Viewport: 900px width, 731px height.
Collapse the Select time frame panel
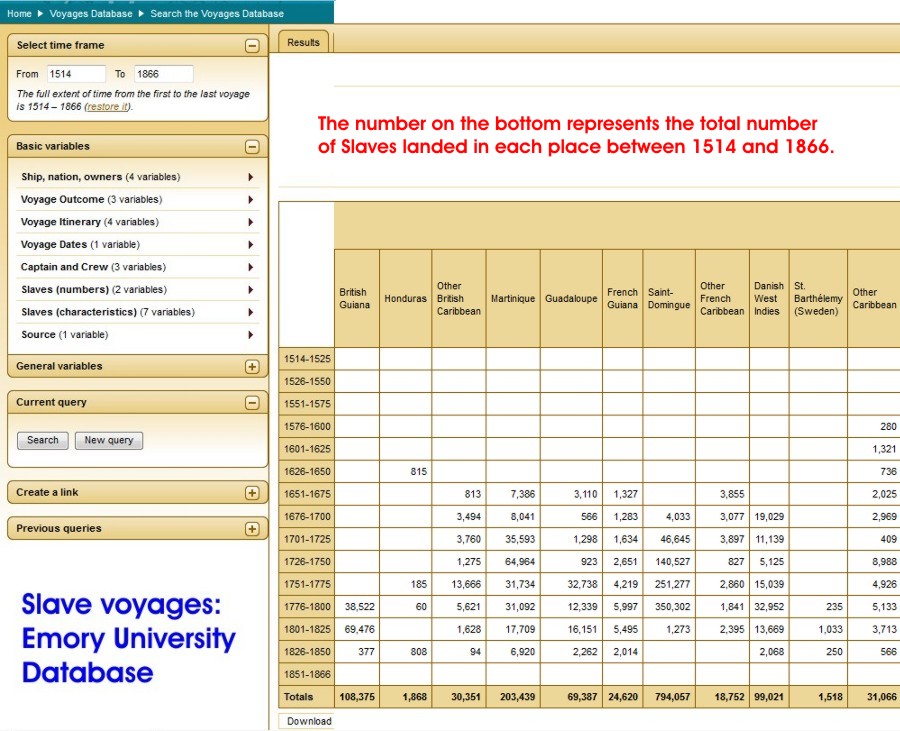(x=252, y=46)
